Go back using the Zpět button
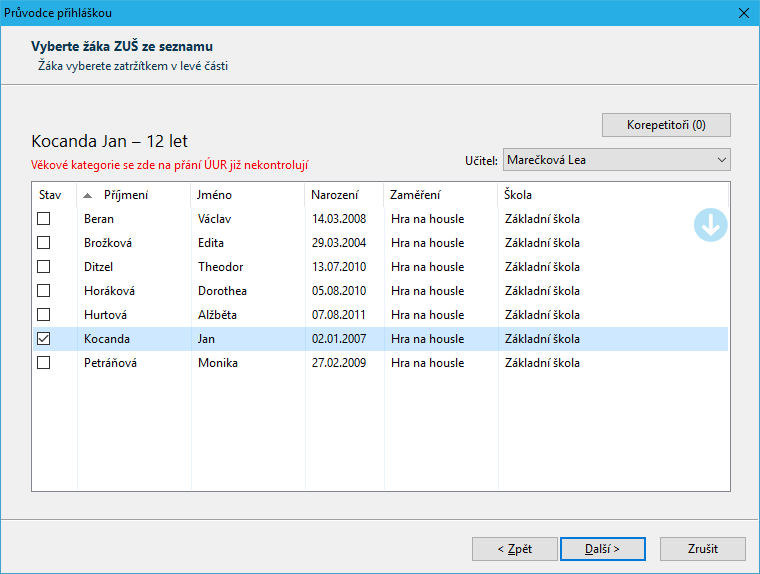 [x=514, y=549]
